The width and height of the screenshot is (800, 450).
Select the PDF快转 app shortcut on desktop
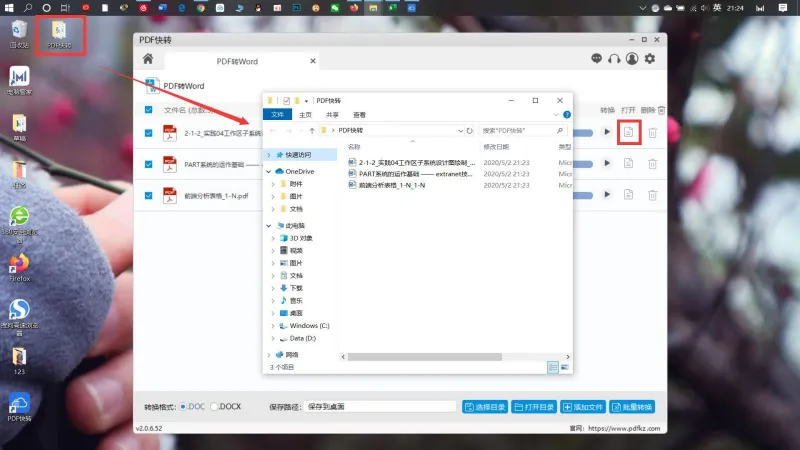pos(19,407)
